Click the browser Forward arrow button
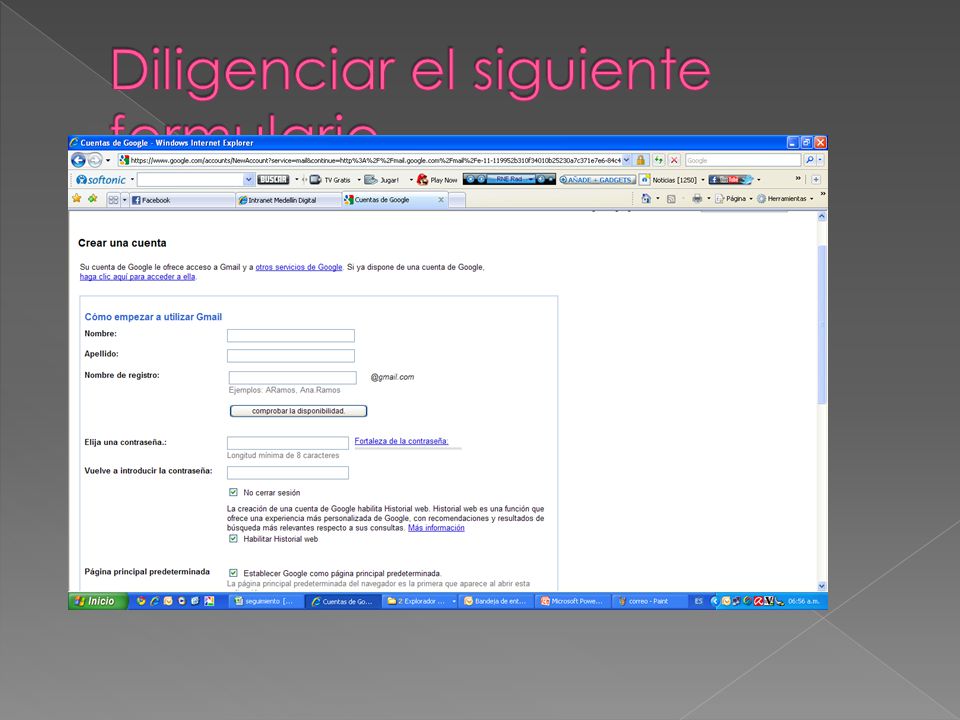Viewport: 960px width, 720px height. 95,160
